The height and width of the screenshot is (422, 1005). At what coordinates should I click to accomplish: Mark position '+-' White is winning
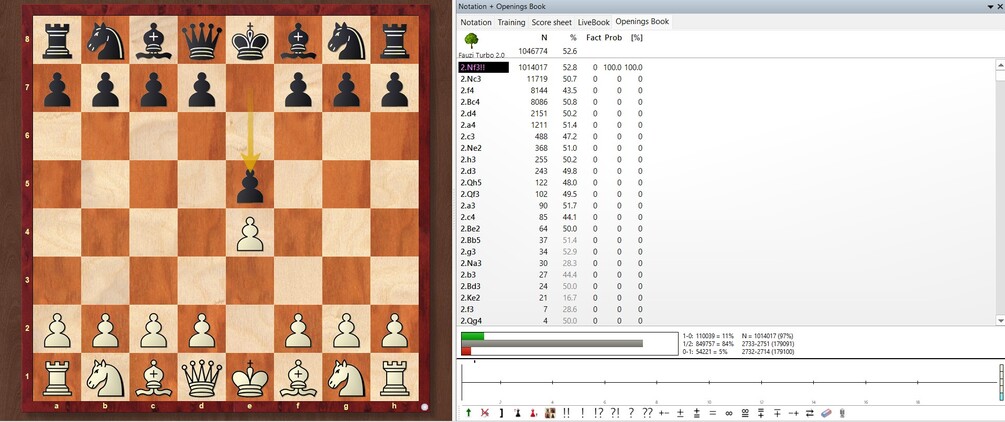point(664,413)
